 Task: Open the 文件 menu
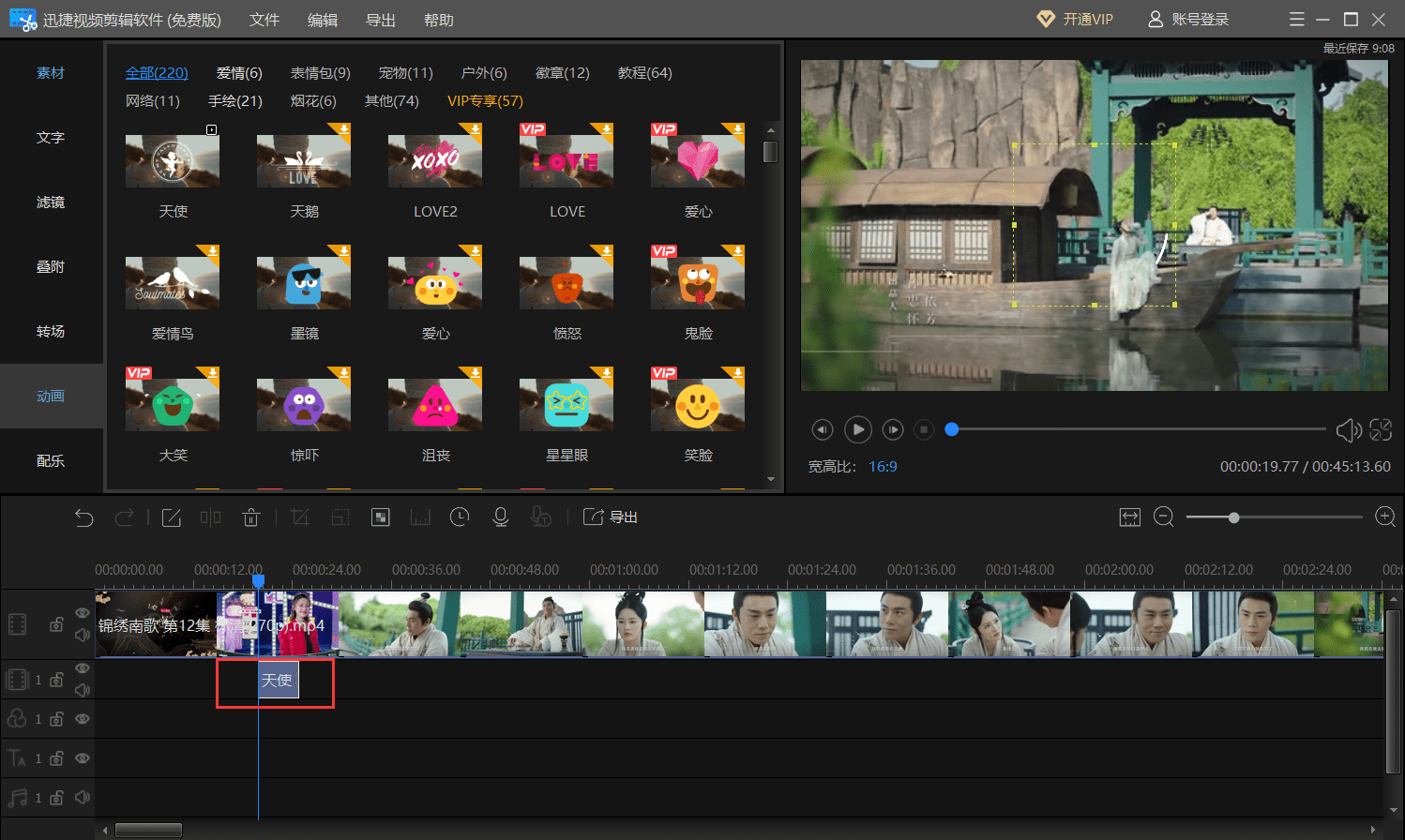point(264,20)
